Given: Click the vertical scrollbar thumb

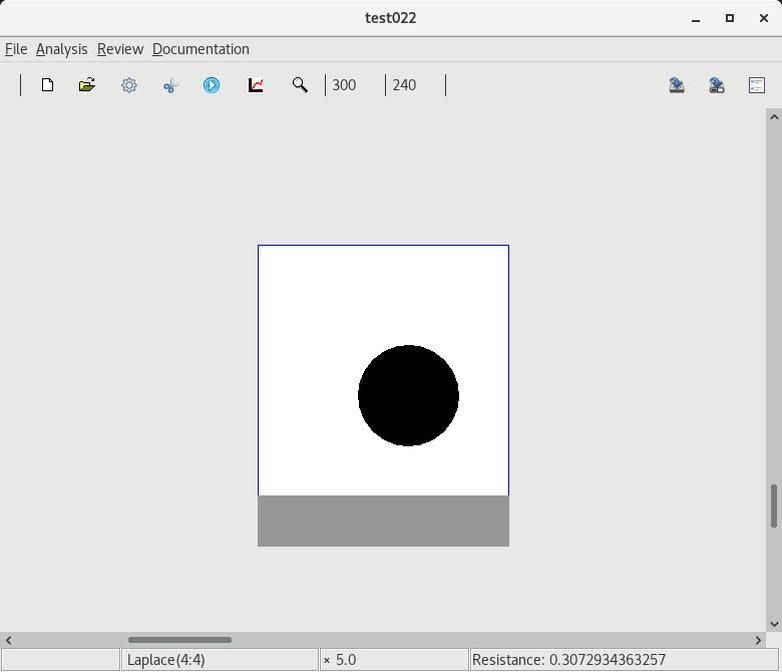Looking at the screenshot, I should pos(773,506).
